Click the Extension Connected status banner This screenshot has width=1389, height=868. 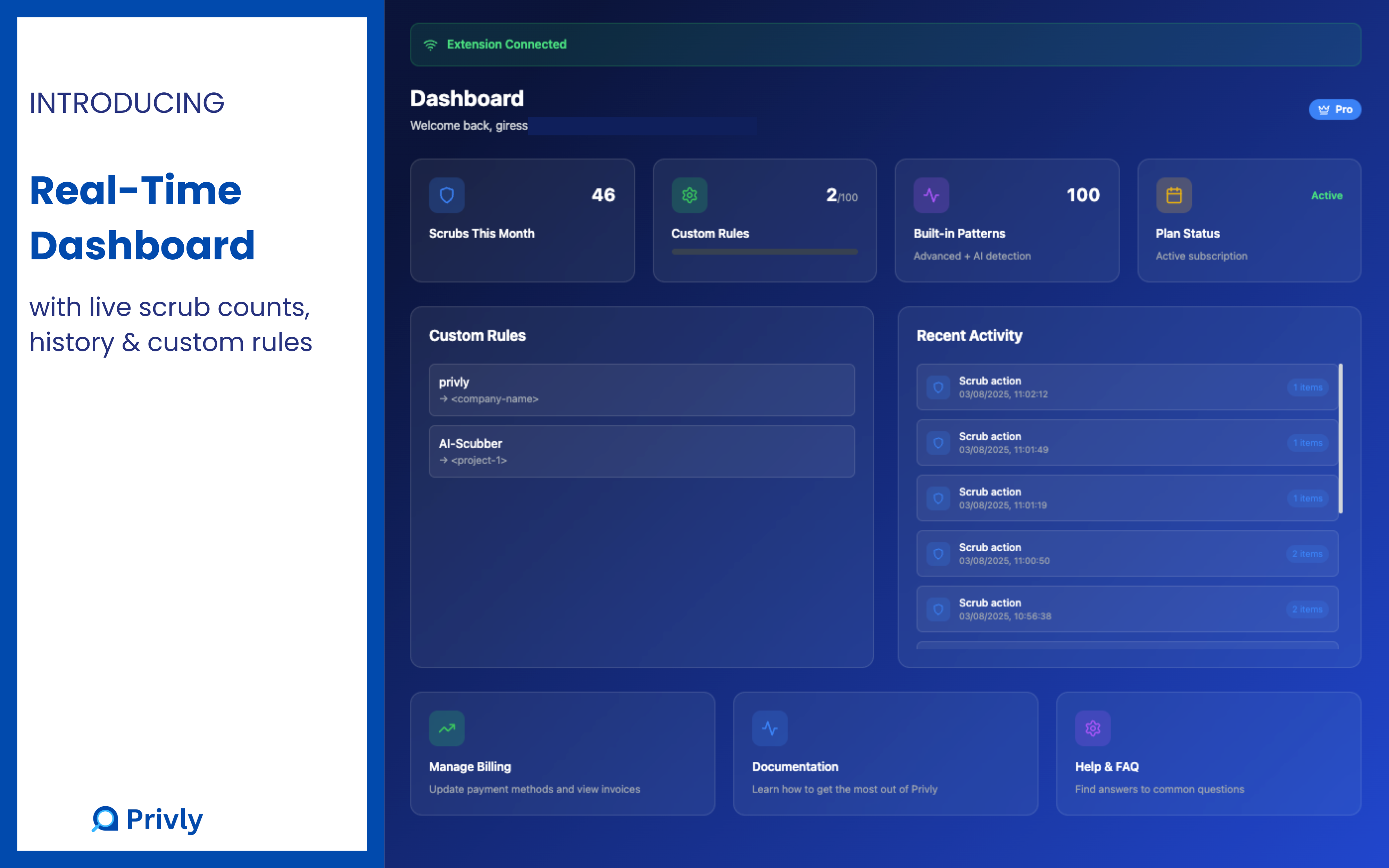pyautogui.click(x=885, y=45)
